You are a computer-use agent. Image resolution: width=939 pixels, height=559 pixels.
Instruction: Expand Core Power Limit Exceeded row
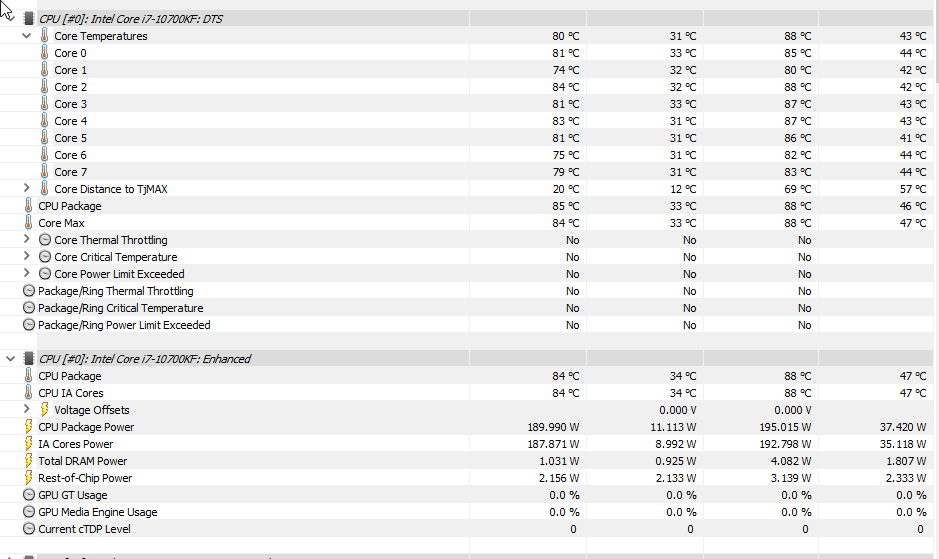tap(26, 273)
